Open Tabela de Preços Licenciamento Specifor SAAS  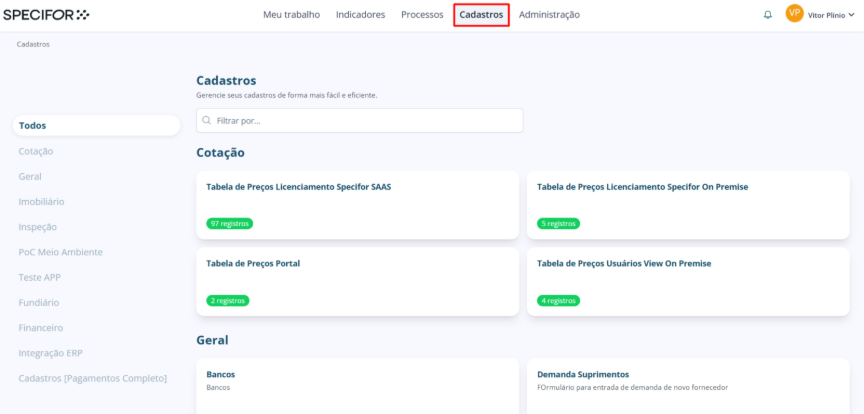tap(358, 205)
